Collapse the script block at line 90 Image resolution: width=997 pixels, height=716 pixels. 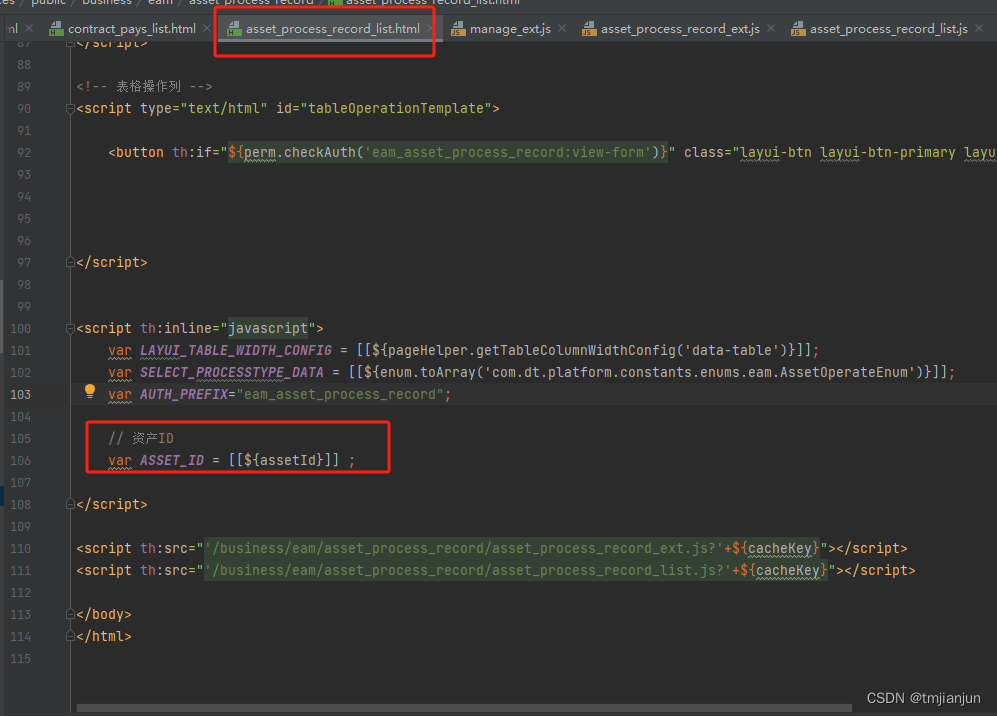pyautogui.click(x=70, y=109)
